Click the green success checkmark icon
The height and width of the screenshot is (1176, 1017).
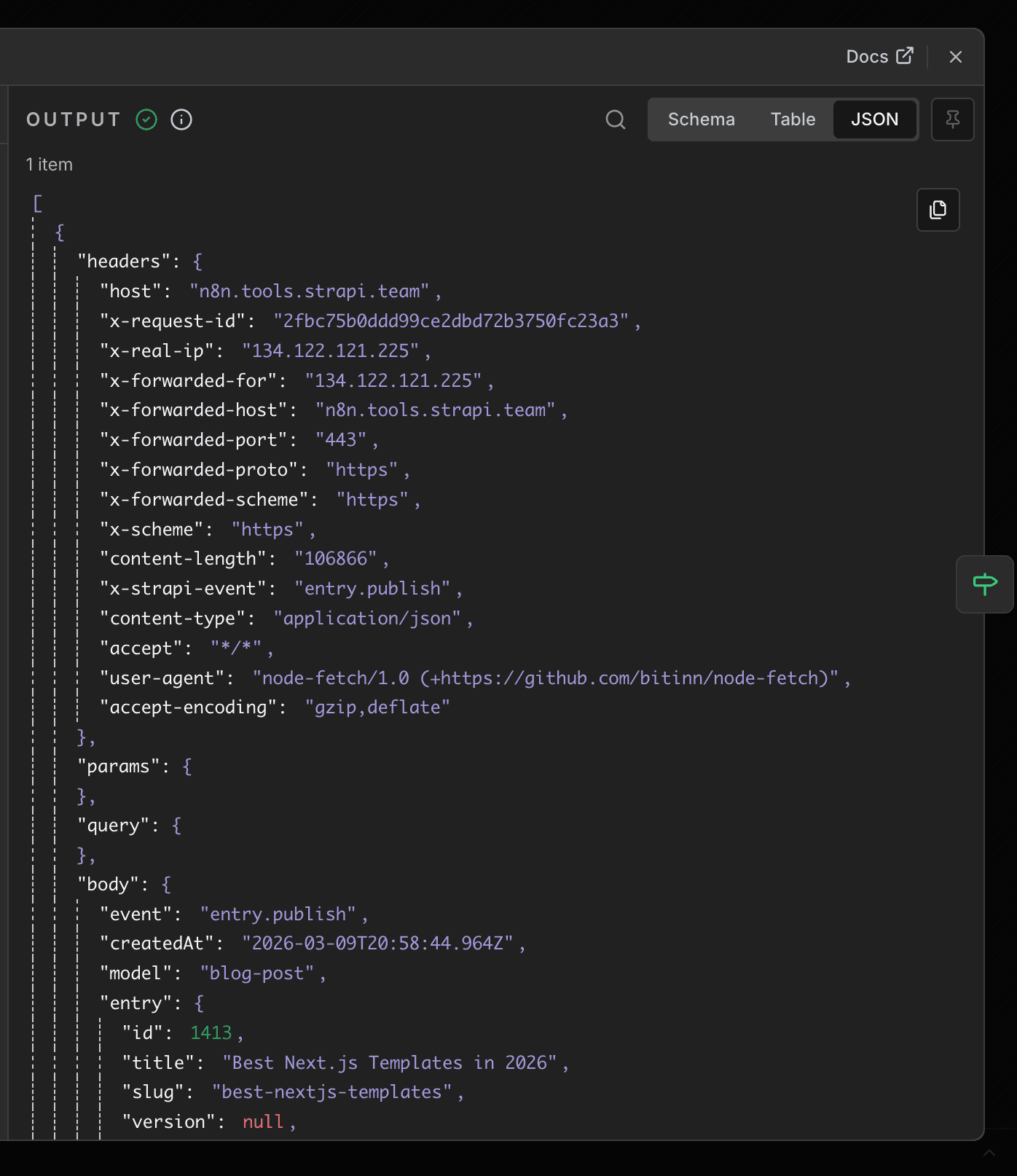tap(146, 119)
